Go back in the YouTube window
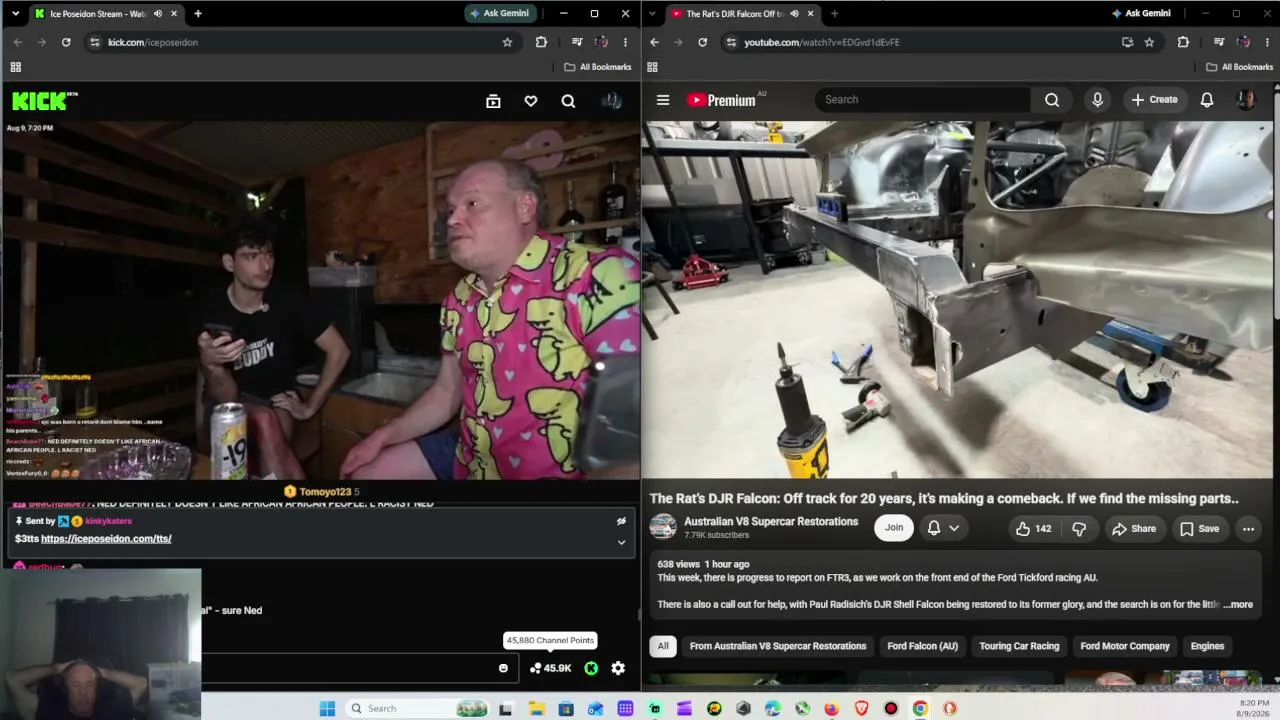 pyautogui.click(x=654, y=42)
